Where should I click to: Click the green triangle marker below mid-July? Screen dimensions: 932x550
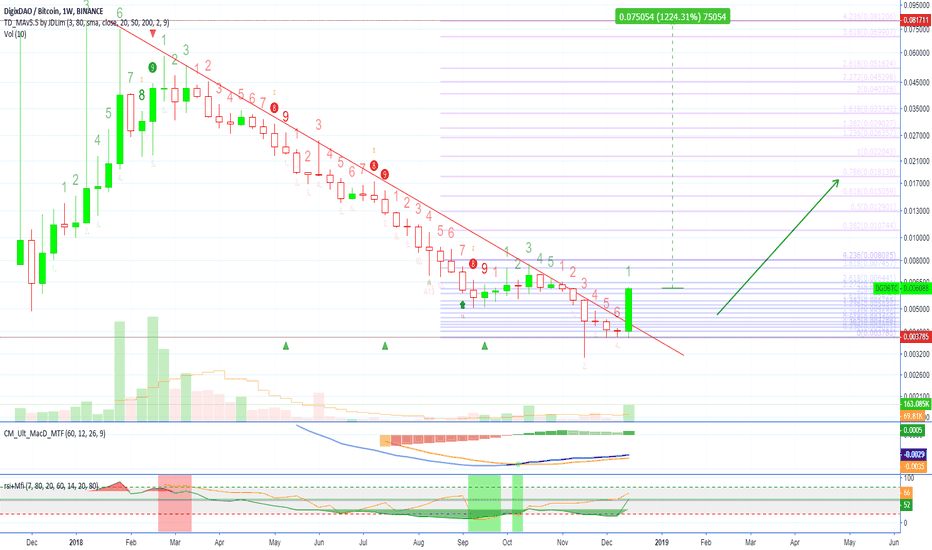385,345
